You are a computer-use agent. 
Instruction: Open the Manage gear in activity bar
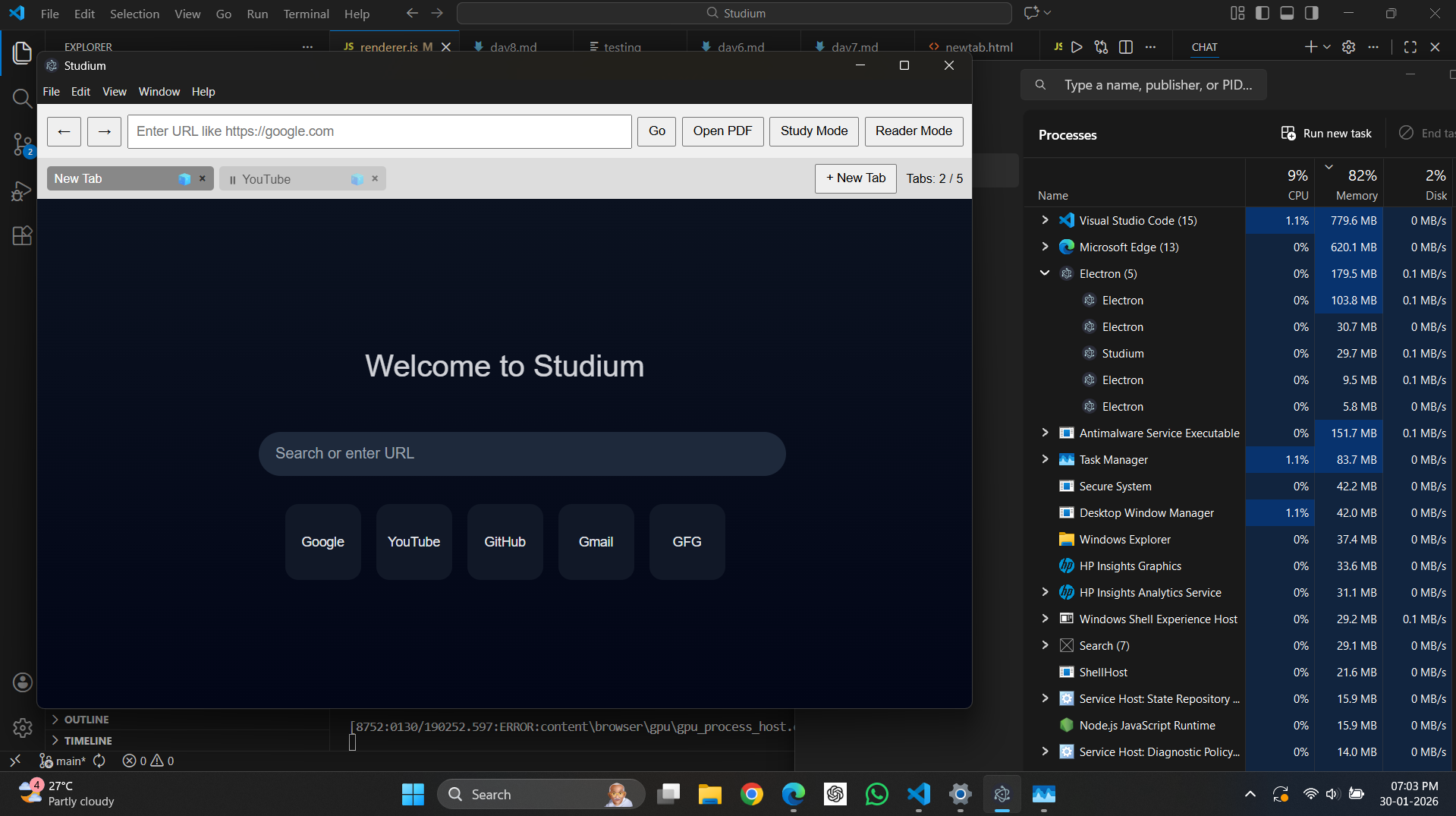[x=23, y=728]
